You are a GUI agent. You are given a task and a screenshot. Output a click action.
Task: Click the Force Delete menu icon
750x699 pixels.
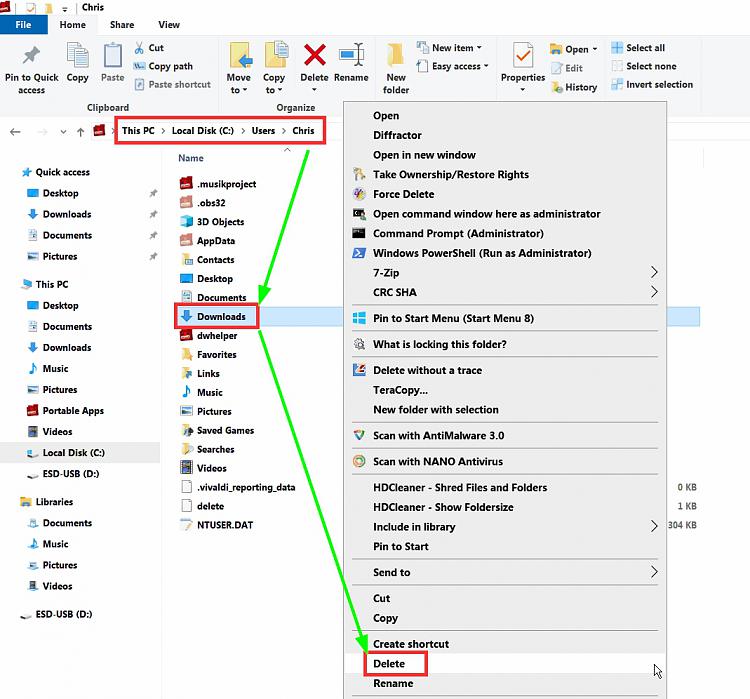click(359, 194)
